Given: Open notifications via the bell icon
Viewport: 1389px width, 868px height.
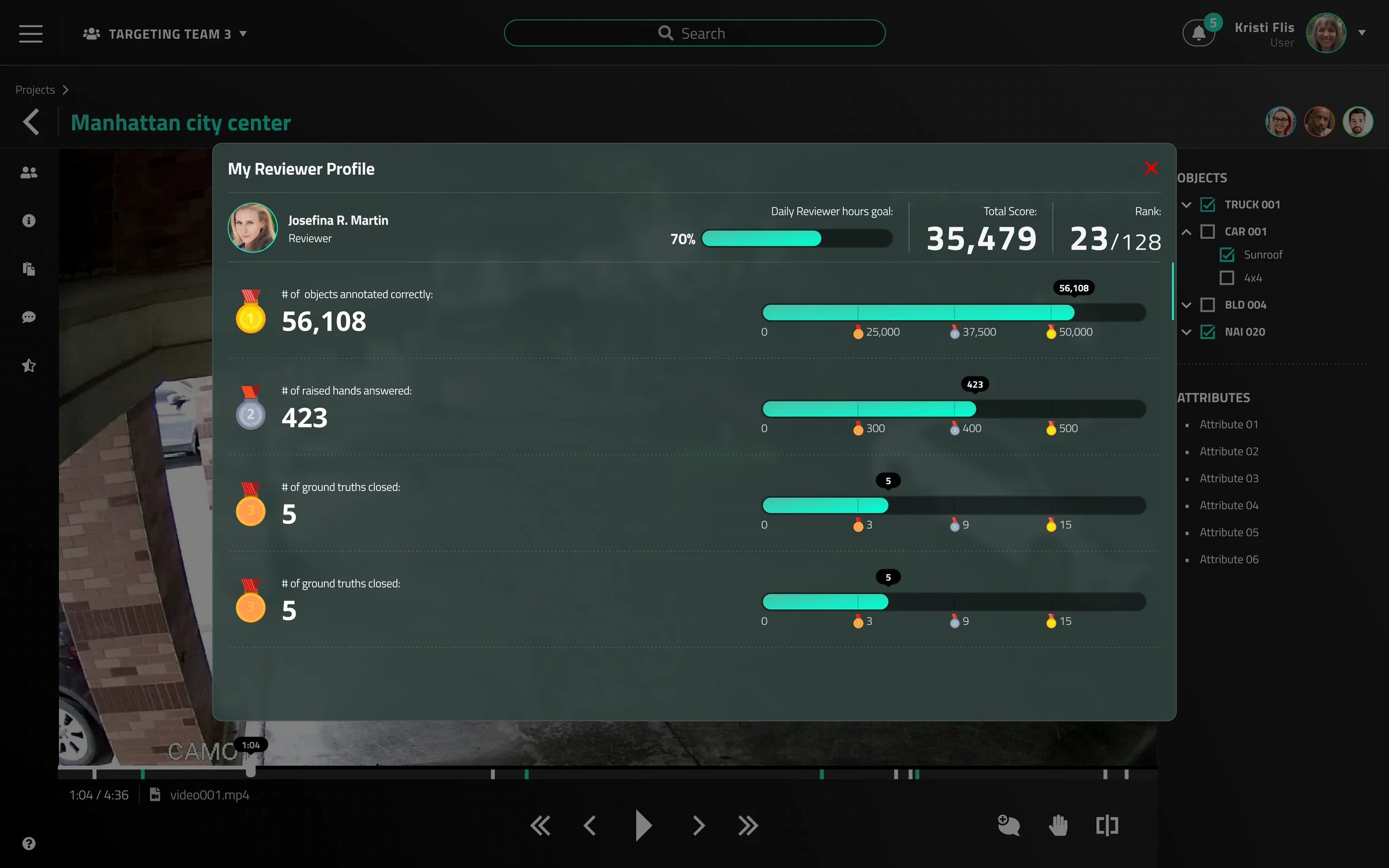Looking at the screenshot, I should pyautogui.click(x=1199, y=33).
